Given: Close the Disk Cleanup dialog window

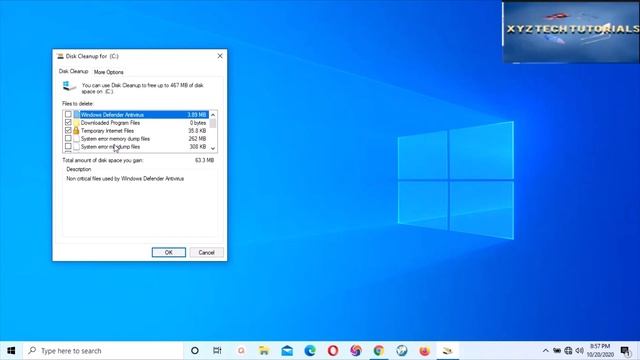Looking at the screenshot, I should tap(220, 56).
